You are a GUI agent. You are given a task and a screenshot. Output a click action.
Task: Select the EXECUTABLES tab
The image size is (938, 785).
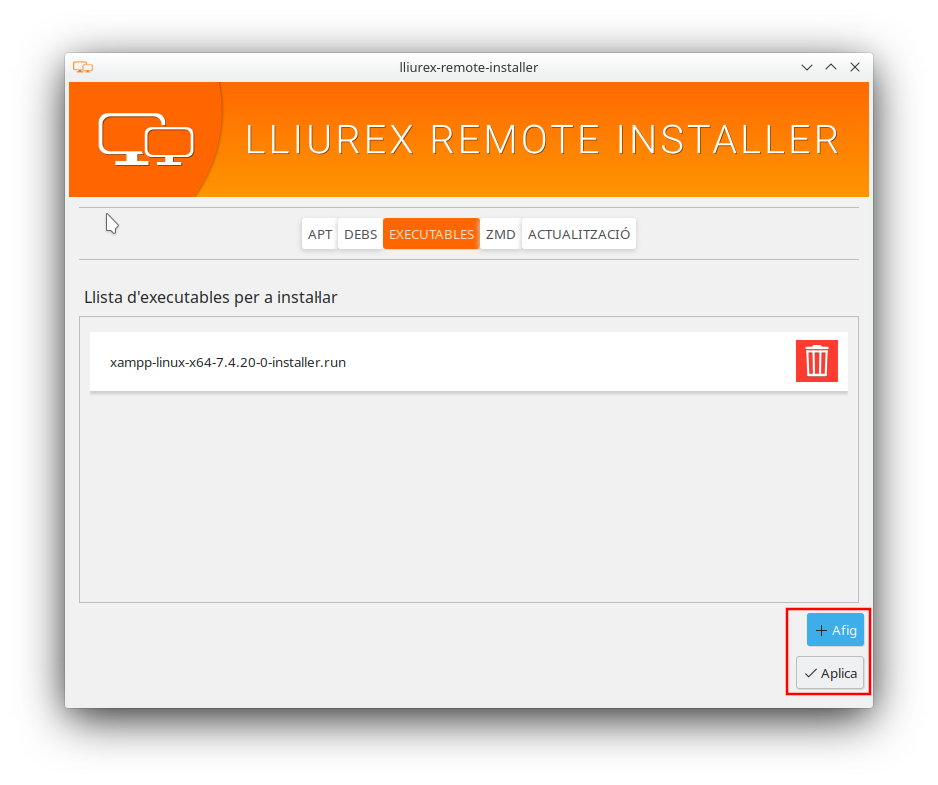(431, 235)
